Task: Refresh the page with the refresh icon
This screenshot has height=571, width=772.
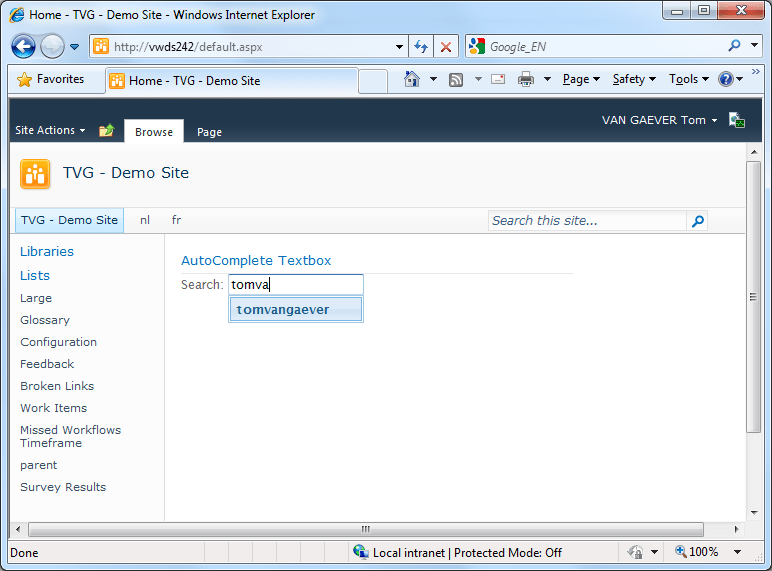Action: pos(421,47)
